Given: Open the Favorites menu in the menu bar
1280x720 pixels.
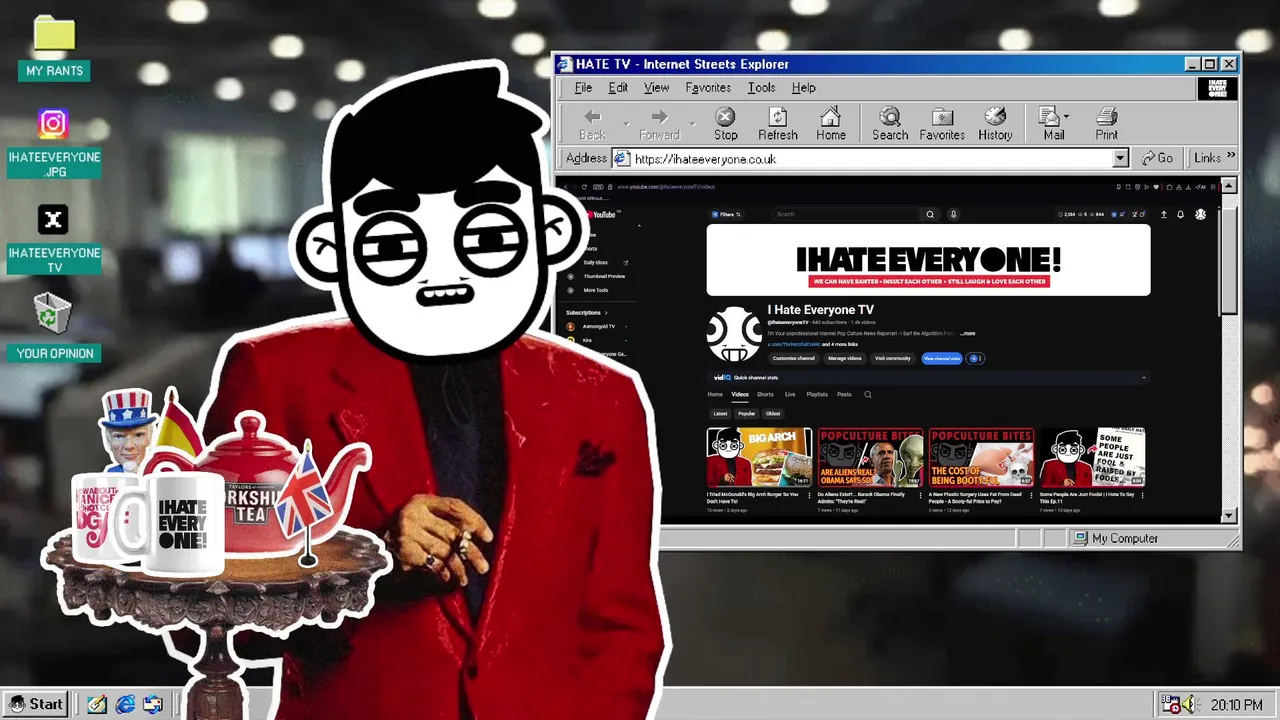Looking at the screenshot, I should 708,88.
